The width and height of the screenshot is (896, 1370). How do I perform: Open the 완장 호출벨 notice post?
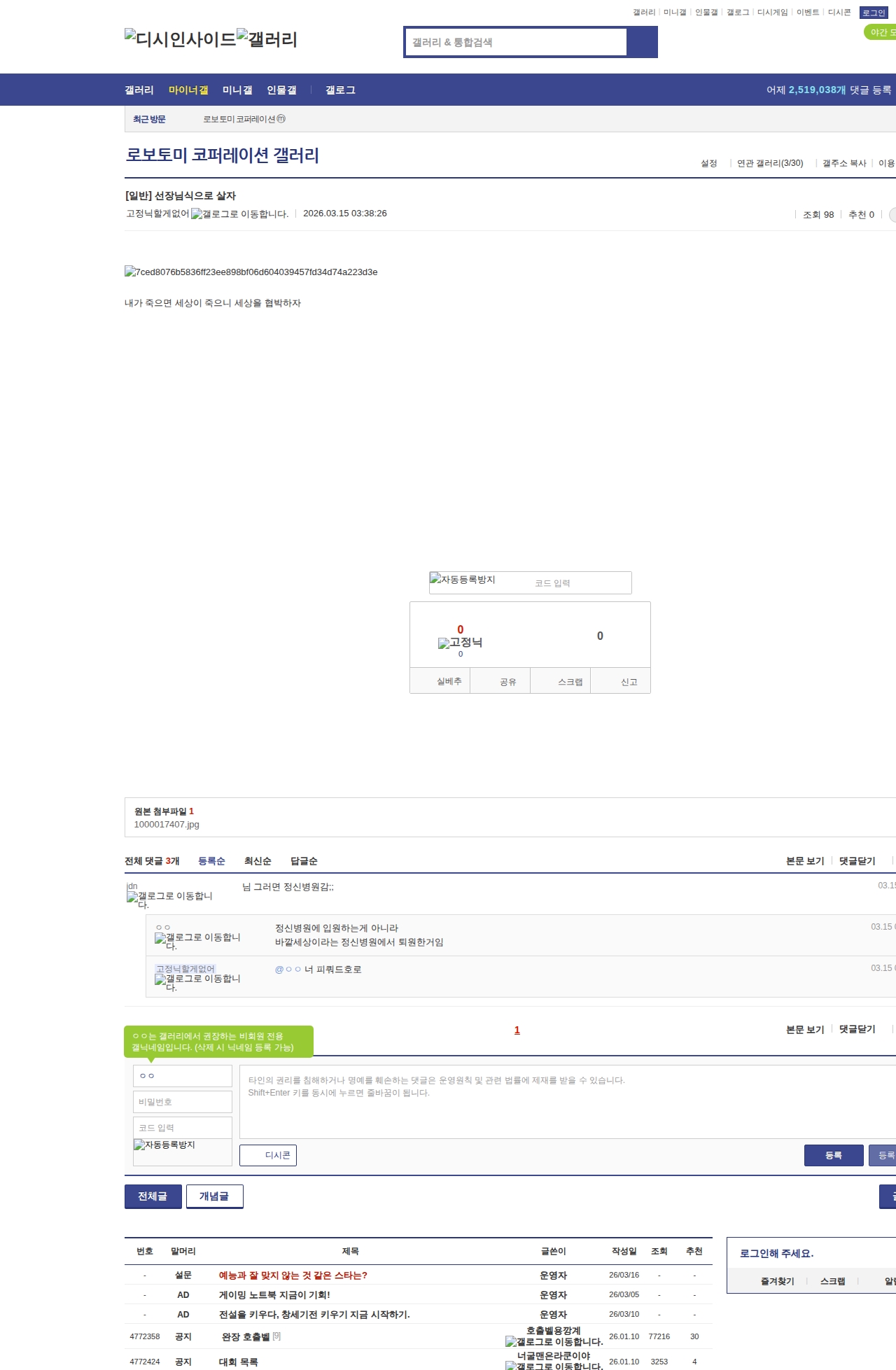[246, 1336]
